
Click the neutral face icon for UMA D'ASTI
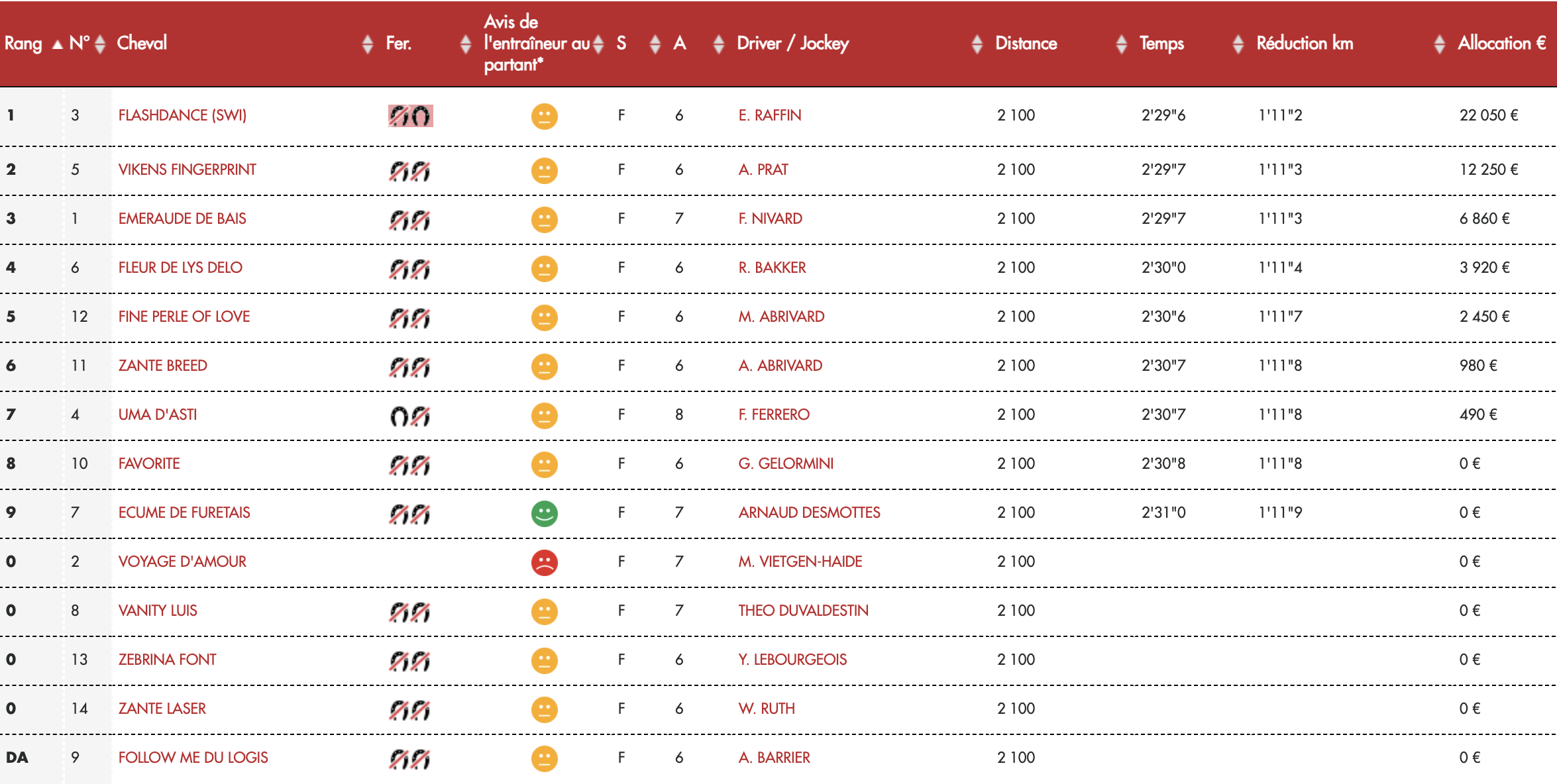pyautogui.click(x=545, y=416)
